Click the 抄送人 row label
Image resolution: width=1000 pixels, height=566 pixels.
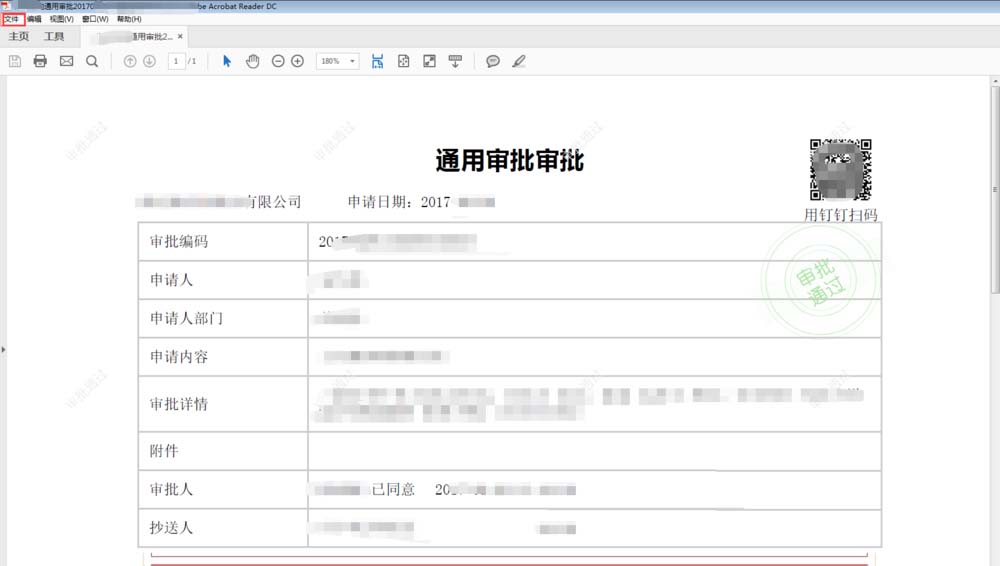click(x=171, y=528)
